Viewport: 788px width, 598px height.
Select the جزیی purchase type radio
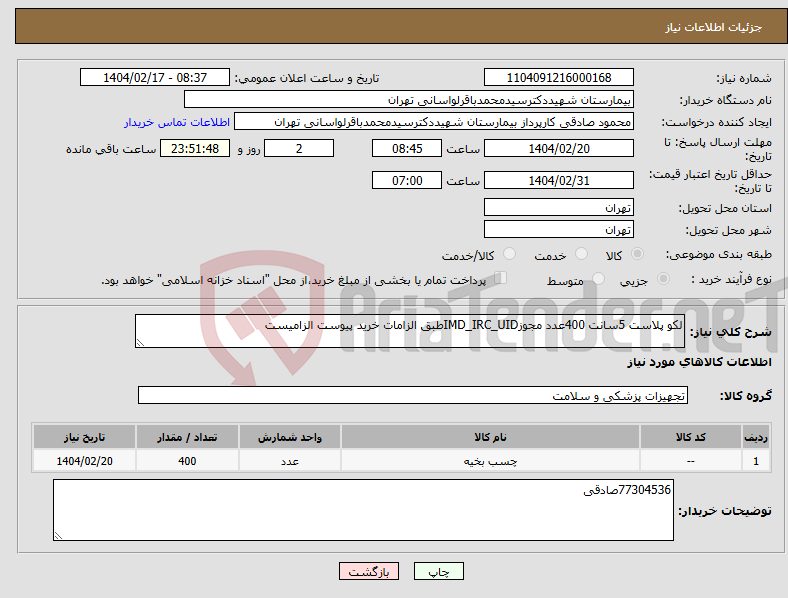(x=663, y=278)
